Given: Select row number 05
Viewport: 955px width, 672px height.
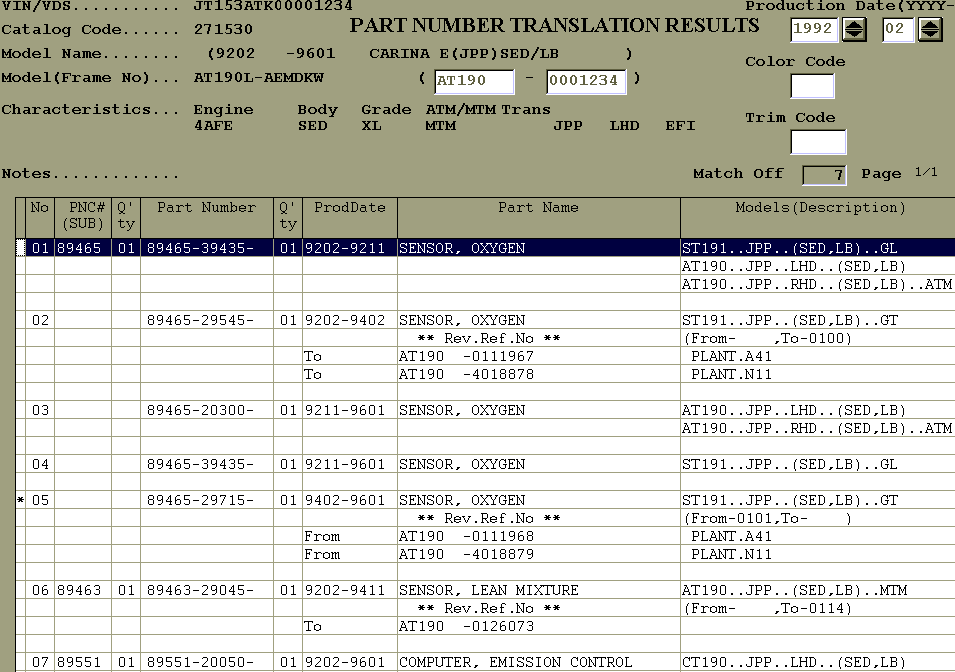Looking at the screenshot, I should click(40, 500).
